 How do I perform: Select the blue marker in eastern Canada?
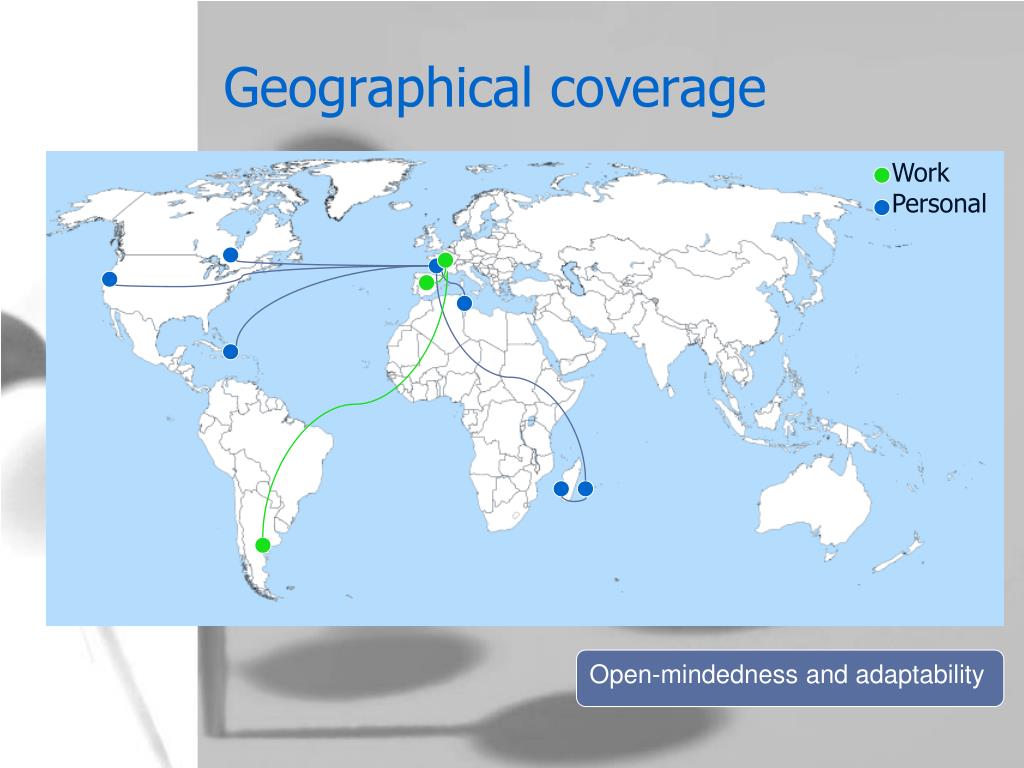pos(231,255)
